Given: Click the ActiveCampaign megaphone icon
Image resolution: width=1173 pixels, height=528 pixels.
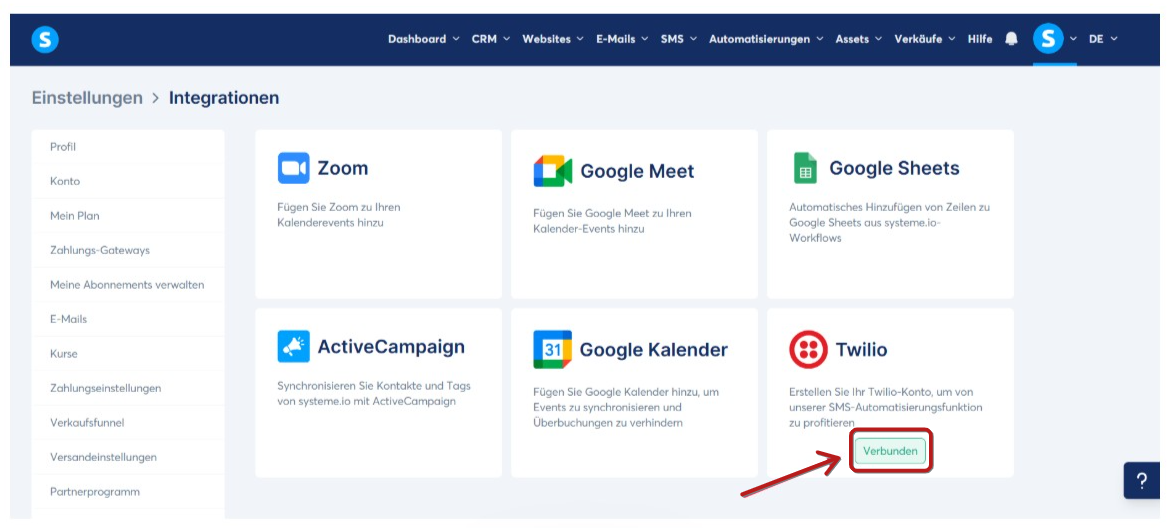Looking at the screenshot, I should pos(293,346).
